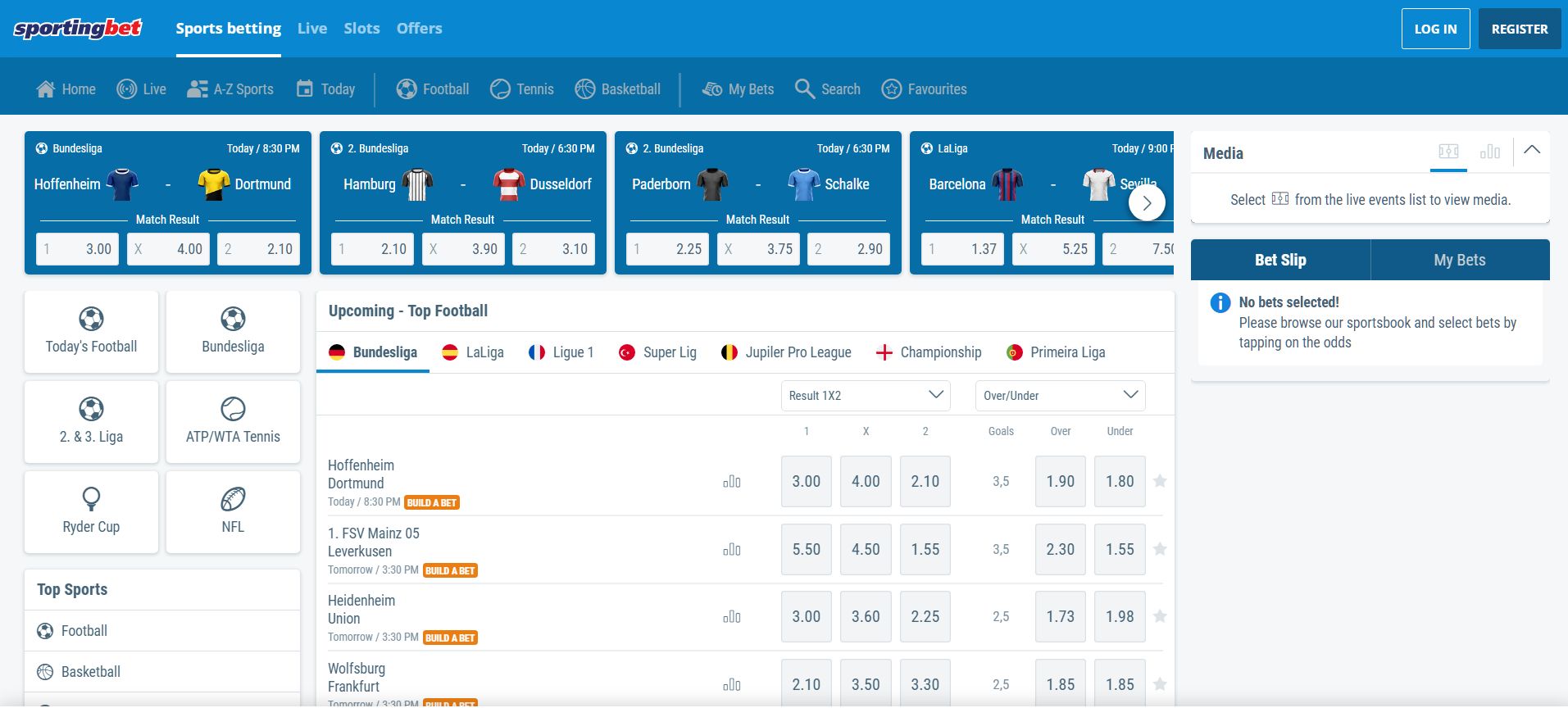Favourite the Mainz 05 vs Leverkusen match
1568x708 pixels.
[1160, 549]
